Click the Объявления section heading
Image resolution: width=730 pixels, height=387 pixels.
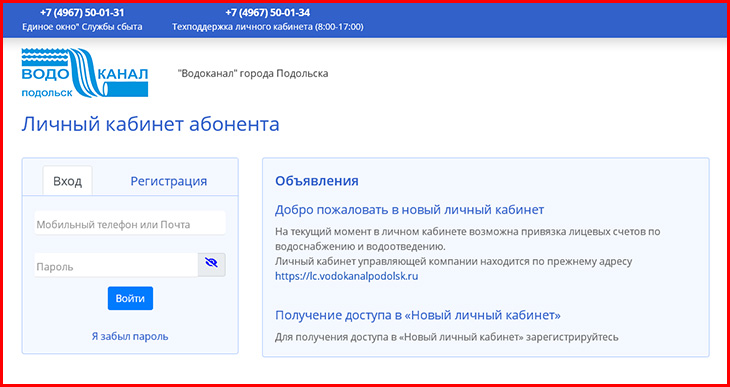pos(317,181)
